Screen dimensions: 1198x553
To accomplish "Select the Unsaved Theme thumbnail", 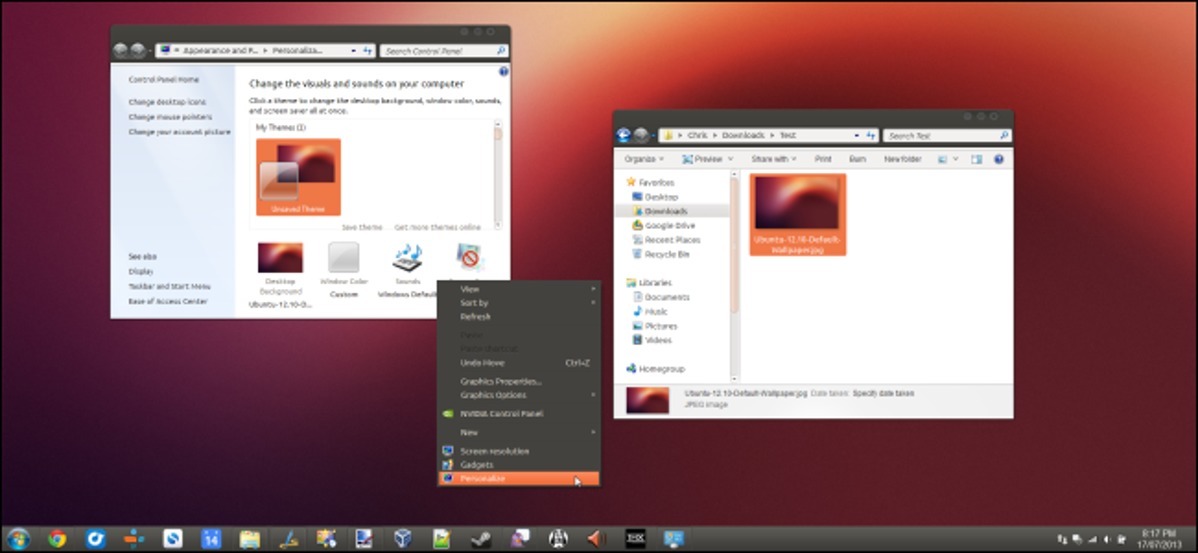I will click(x=298, y=177).
